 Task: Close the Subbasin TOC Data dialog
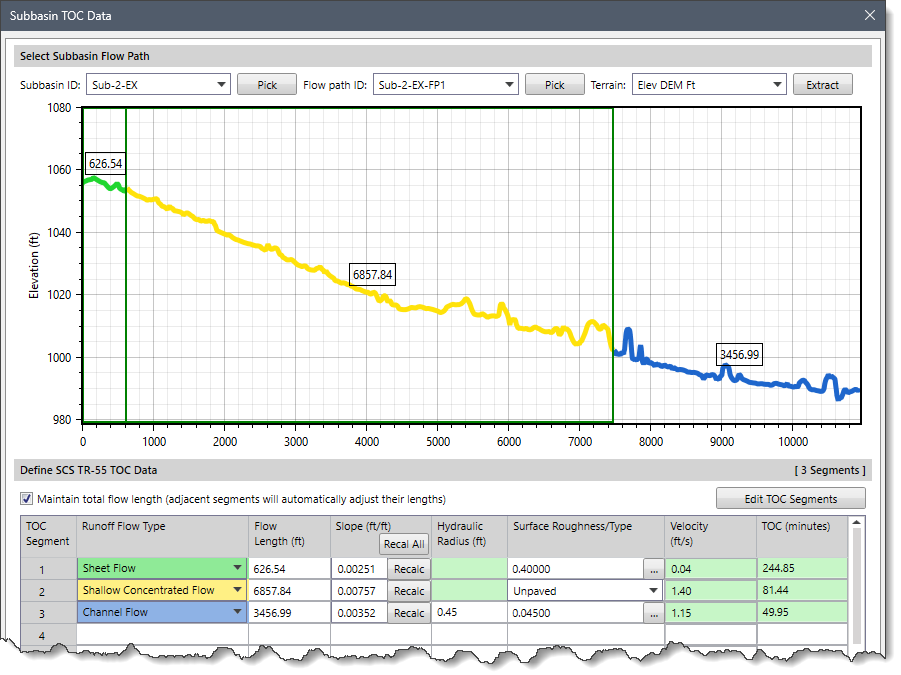868,16
